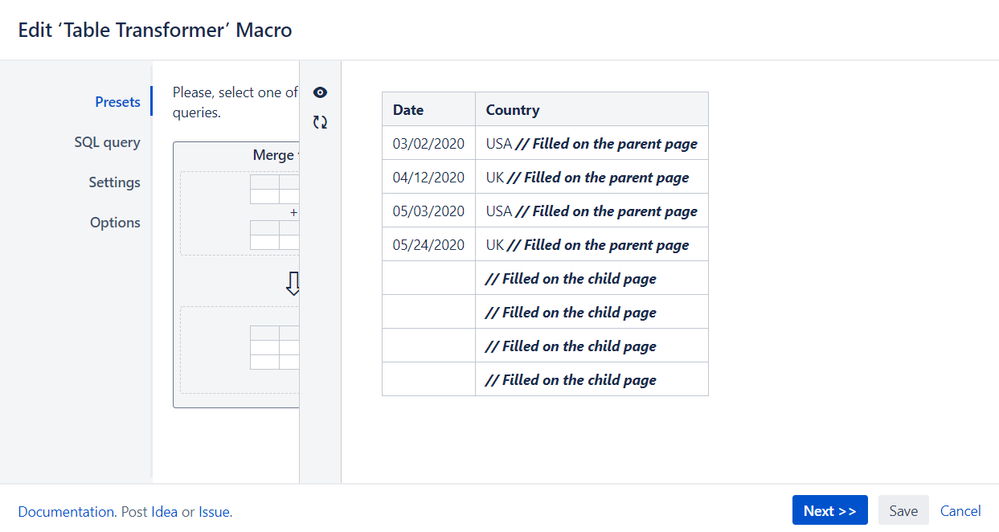Screen dimensions: 999x532
Task: Open the Settings tab
Action: coord(114,182)
